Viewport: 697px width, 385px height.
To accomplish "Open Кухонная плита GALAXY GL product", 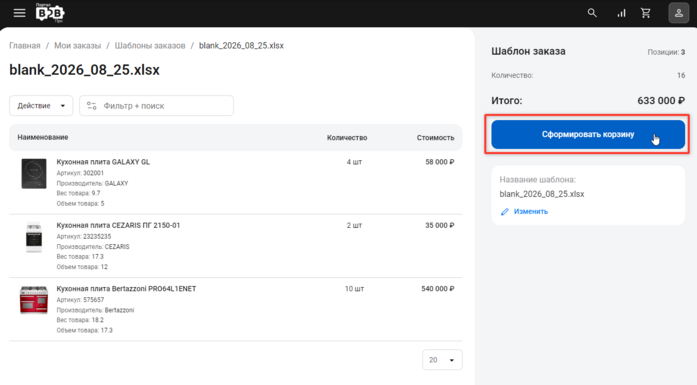I will point(103,162).
